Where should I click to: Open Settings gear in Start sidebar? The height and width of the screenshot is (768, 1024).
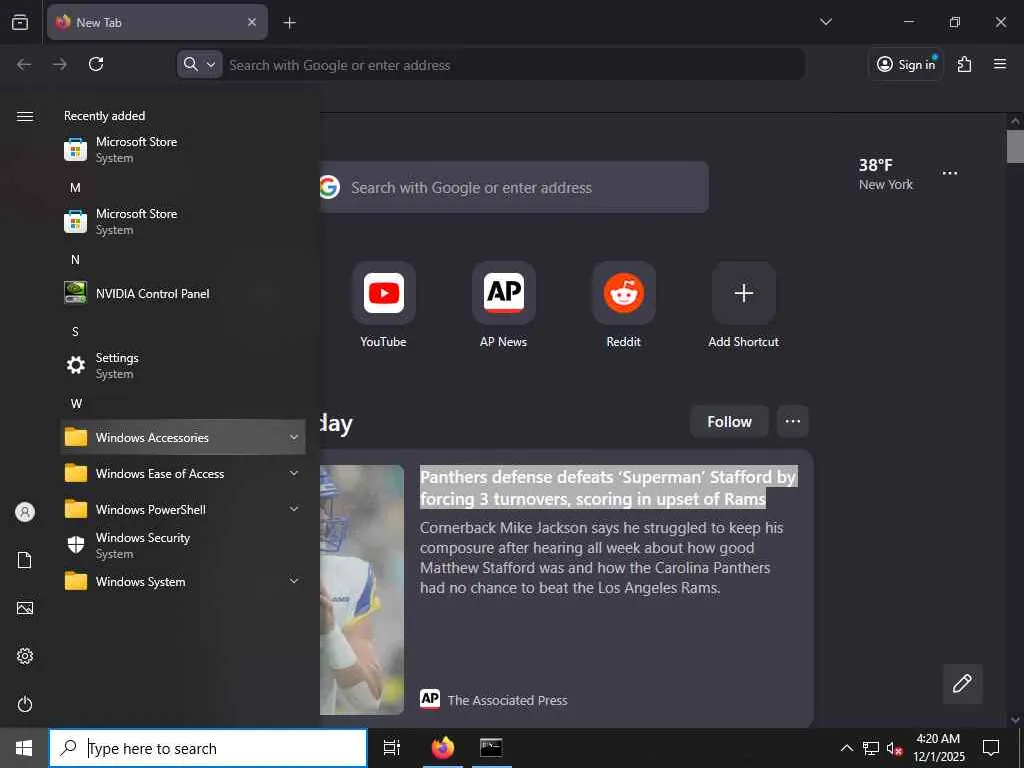[x=25, y=656]
